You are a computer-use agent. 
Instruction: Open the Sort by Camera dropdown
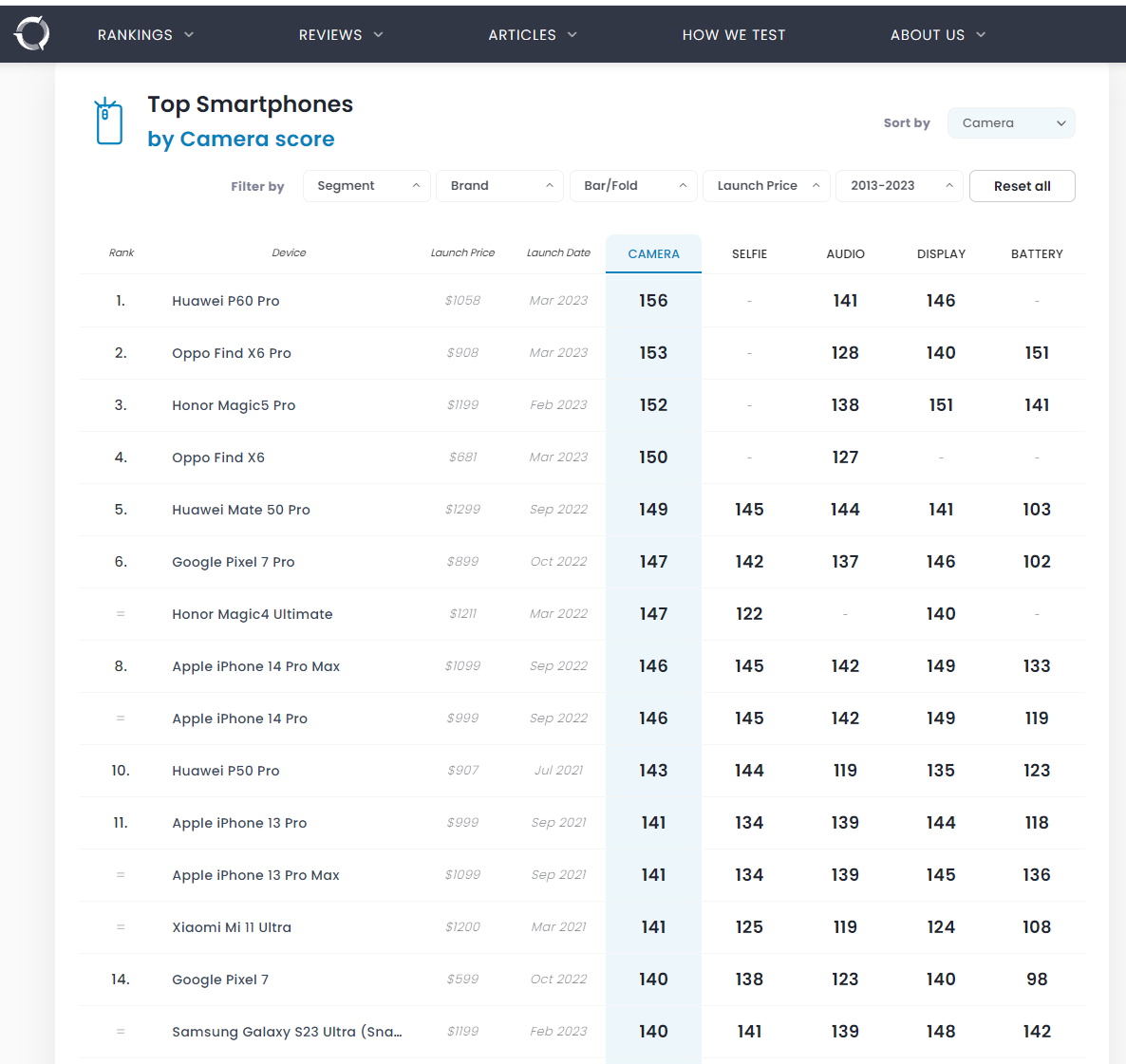point(1011,122)
